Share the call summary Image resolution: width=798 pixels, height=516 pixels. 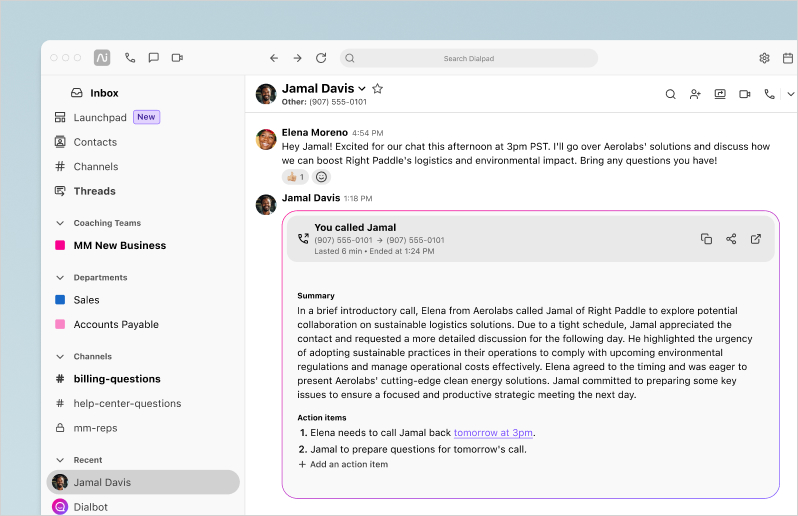point(731,239)
